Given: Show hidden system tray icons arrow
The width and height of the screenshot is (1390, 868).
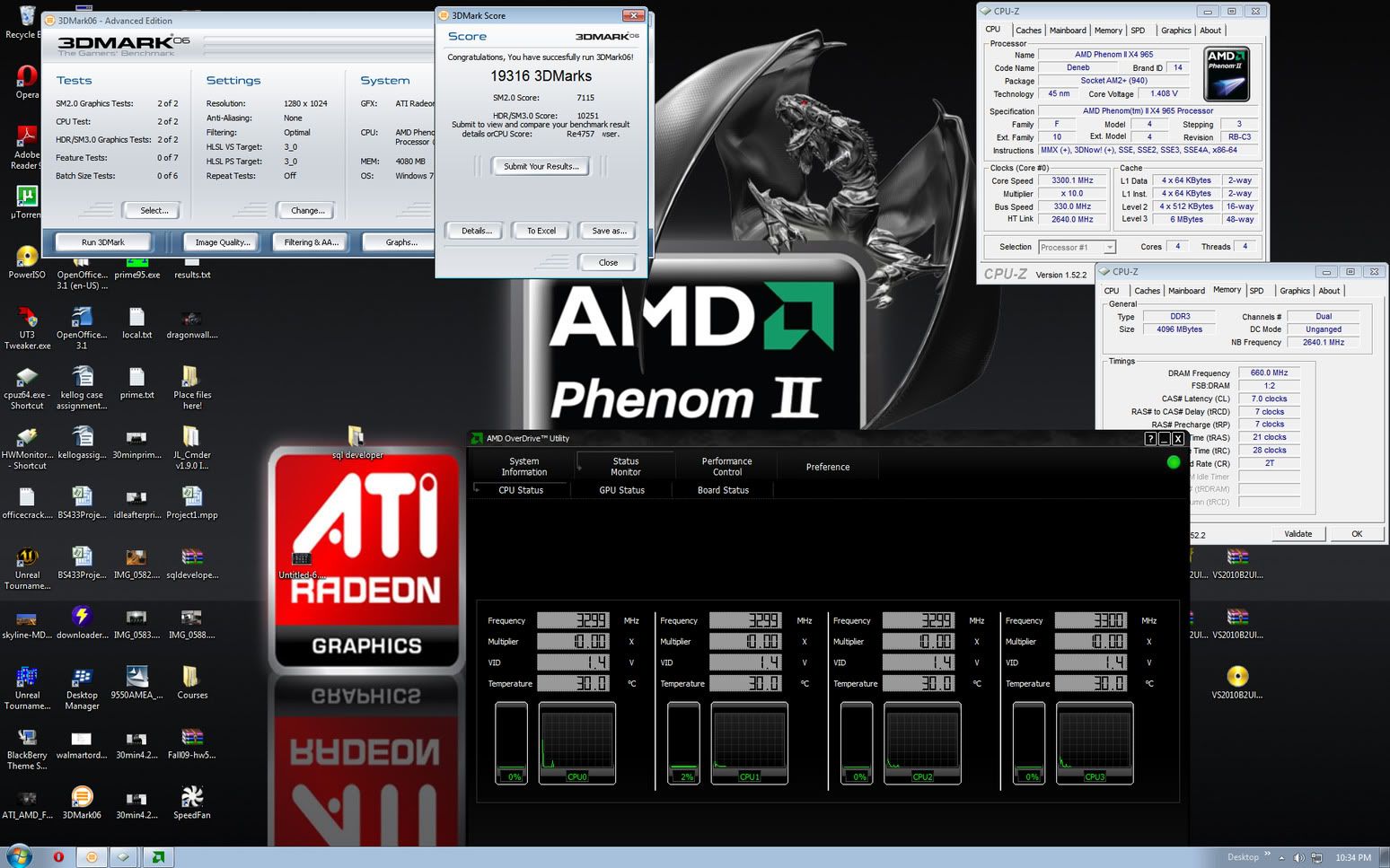Looking at the screenshot, I should pyautogui.click(x=1281, y=857).
